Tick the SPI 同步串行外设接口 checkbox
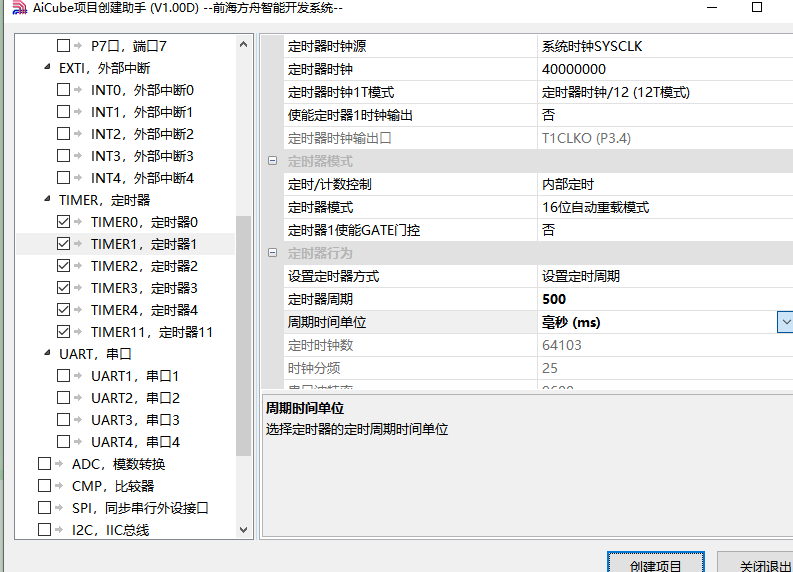The width and height of the screenshot is (793, 572). tap(45, 508)
